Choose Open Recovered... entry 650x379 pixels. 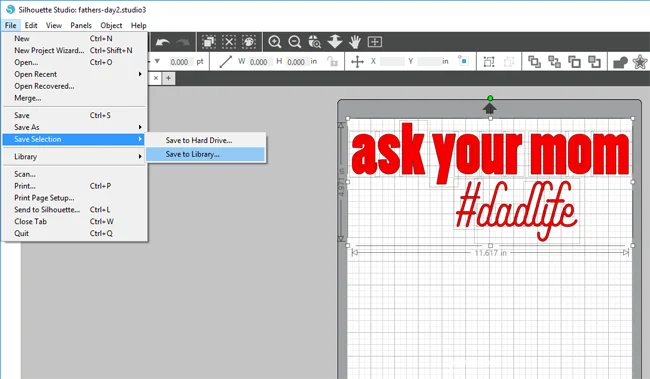[x=75, y=86]
